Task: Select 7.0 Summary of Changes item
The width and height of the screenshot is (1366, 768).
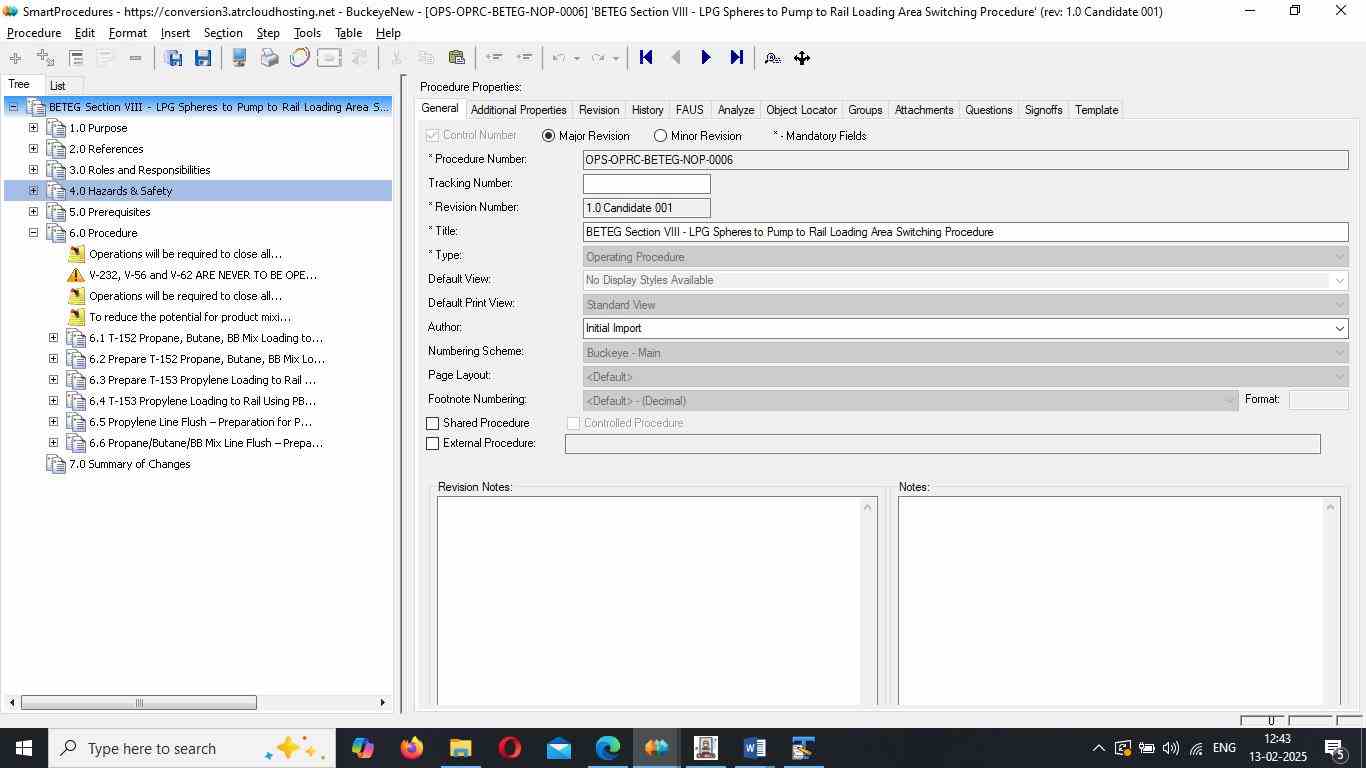Action: click(129, 464)
